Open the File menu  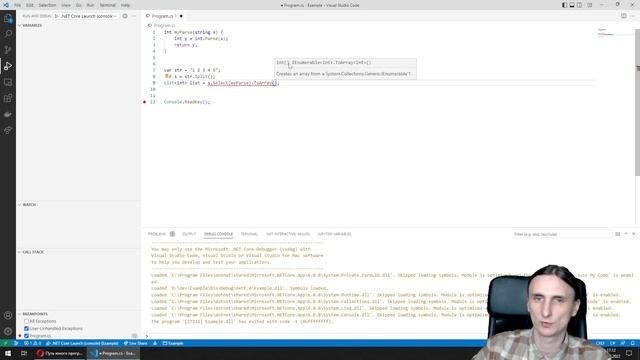click(x=18, y=5)
